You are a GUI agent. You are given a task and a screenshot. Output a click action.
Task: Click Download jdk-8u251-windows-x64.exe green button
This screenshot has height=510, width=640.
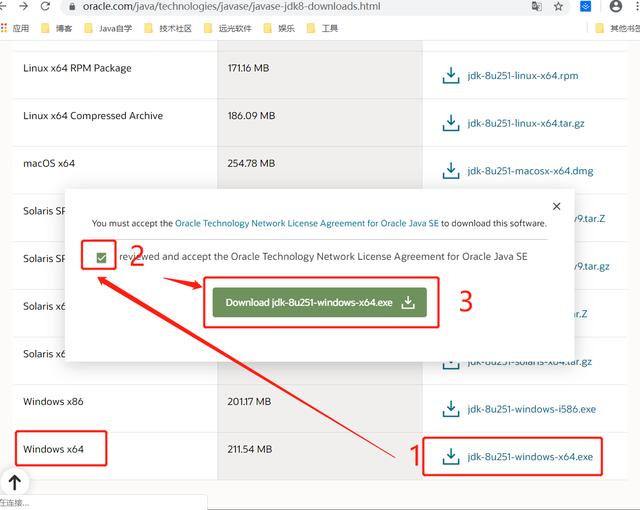(319, 302)
